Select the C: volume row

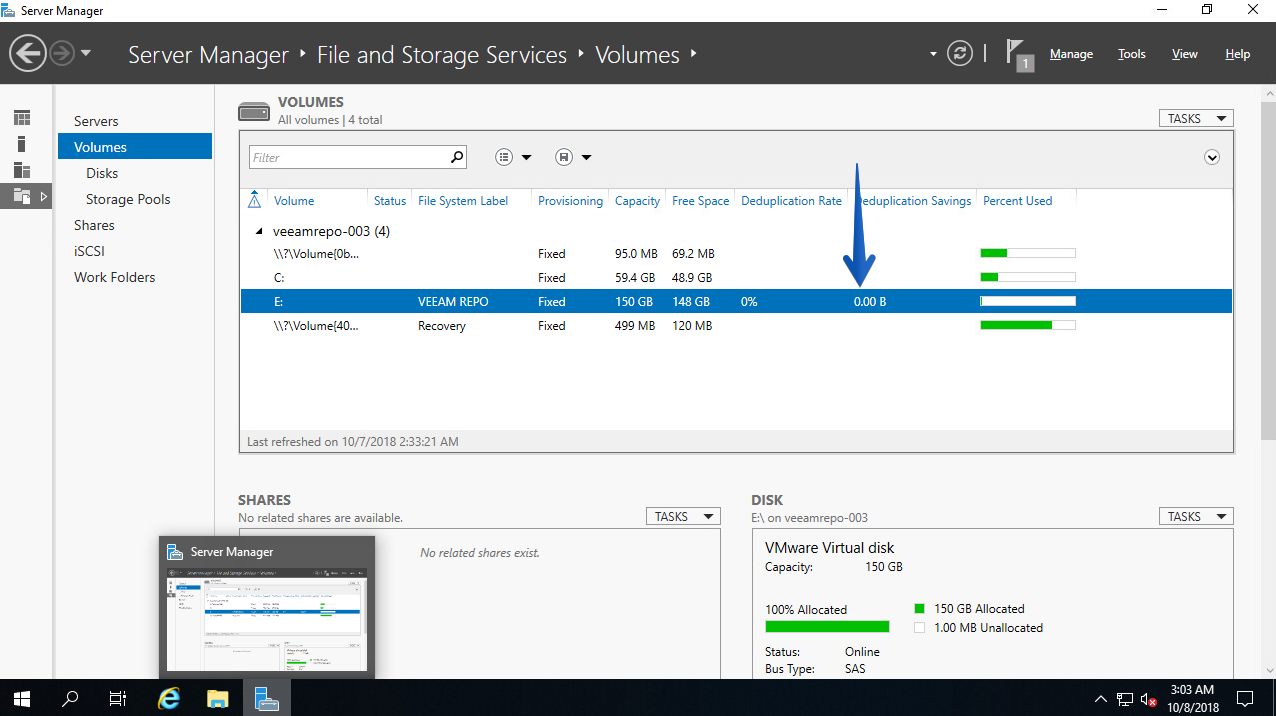coord(736,277)
